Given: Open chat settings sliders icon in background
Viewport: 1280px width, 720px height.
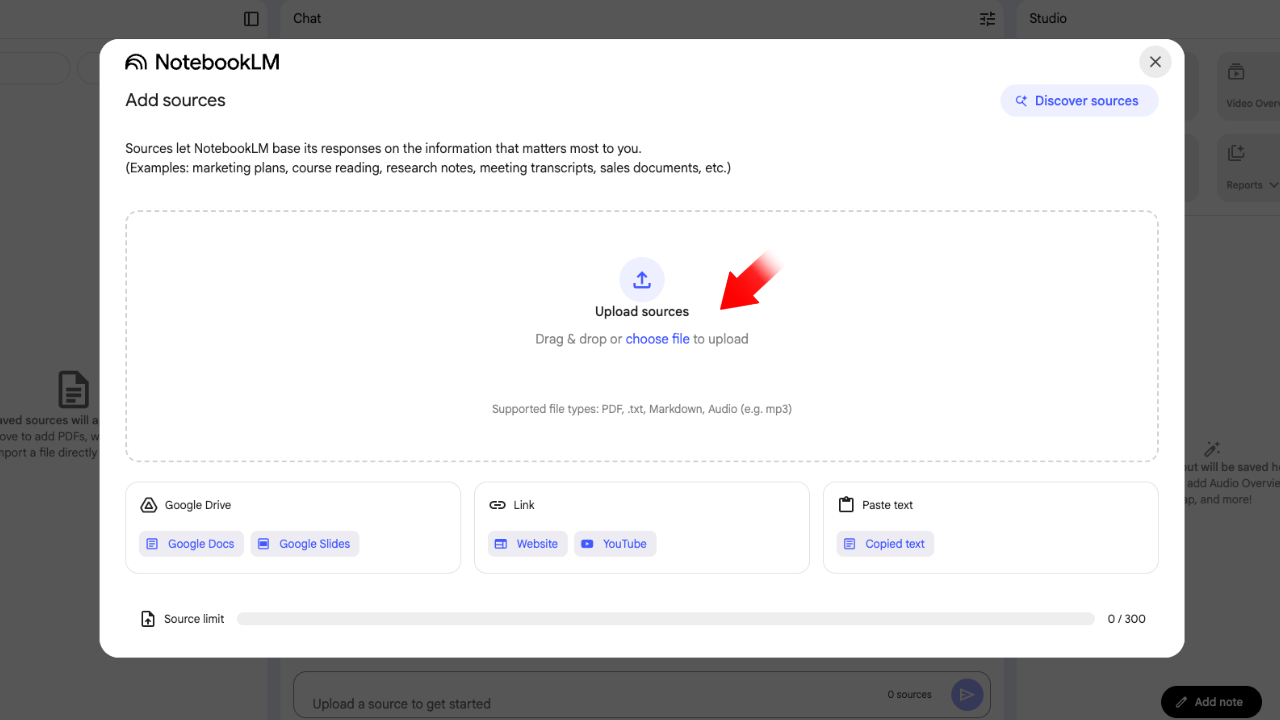Looking at the screenshot, I should [x=988, y=19].
